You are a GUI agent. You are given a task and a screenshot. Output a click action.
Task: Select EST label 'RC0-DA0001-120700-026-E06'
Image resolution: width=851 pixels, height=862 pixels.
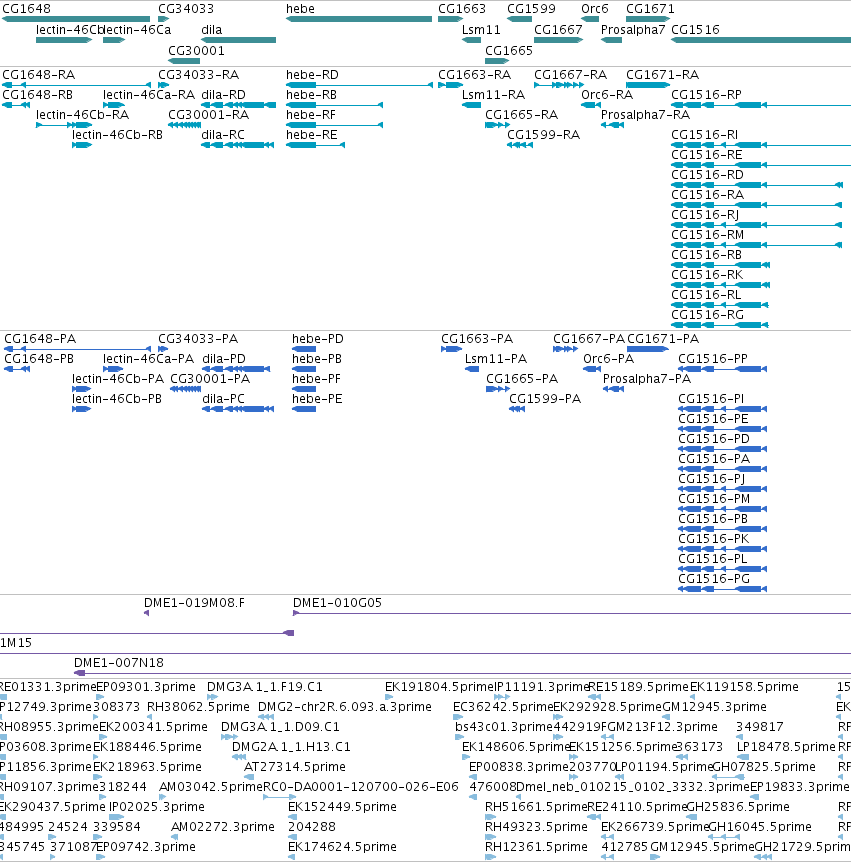coord(361,787)
